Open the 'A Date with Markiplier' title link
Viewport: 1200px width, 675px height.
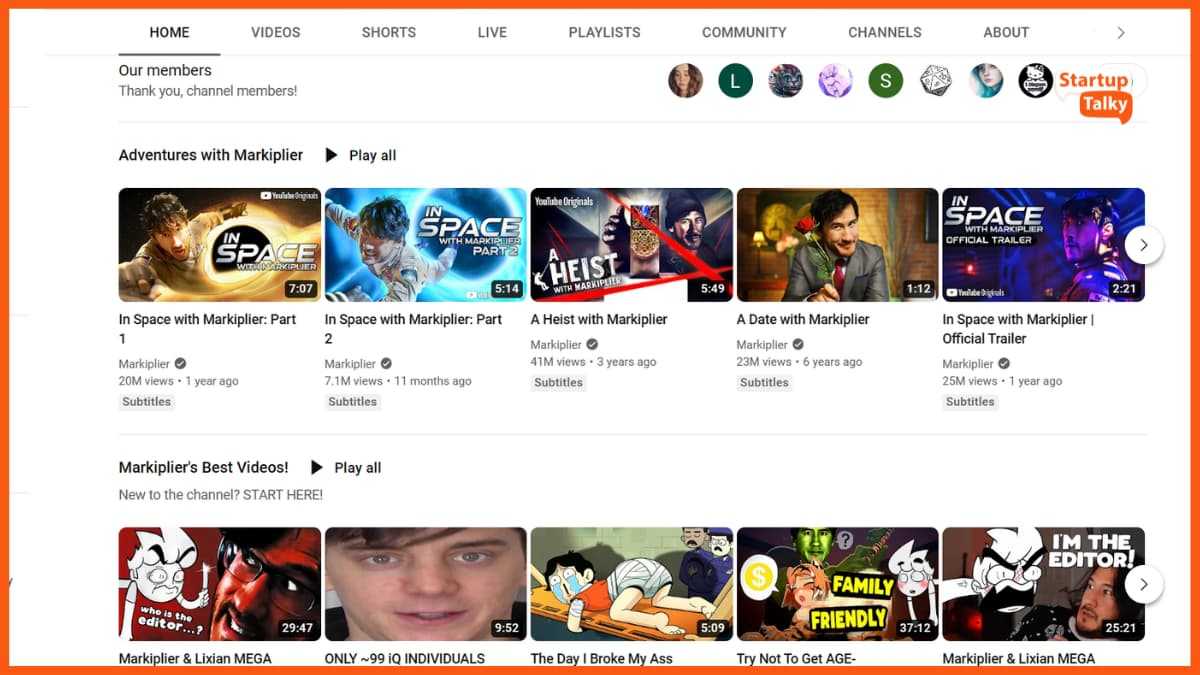point(802,319)
